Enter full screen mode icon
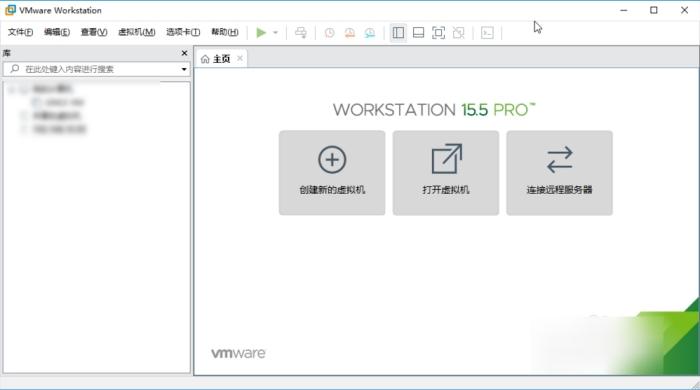The width and height of the screenshot is (700, 390). tap(438, 33)
